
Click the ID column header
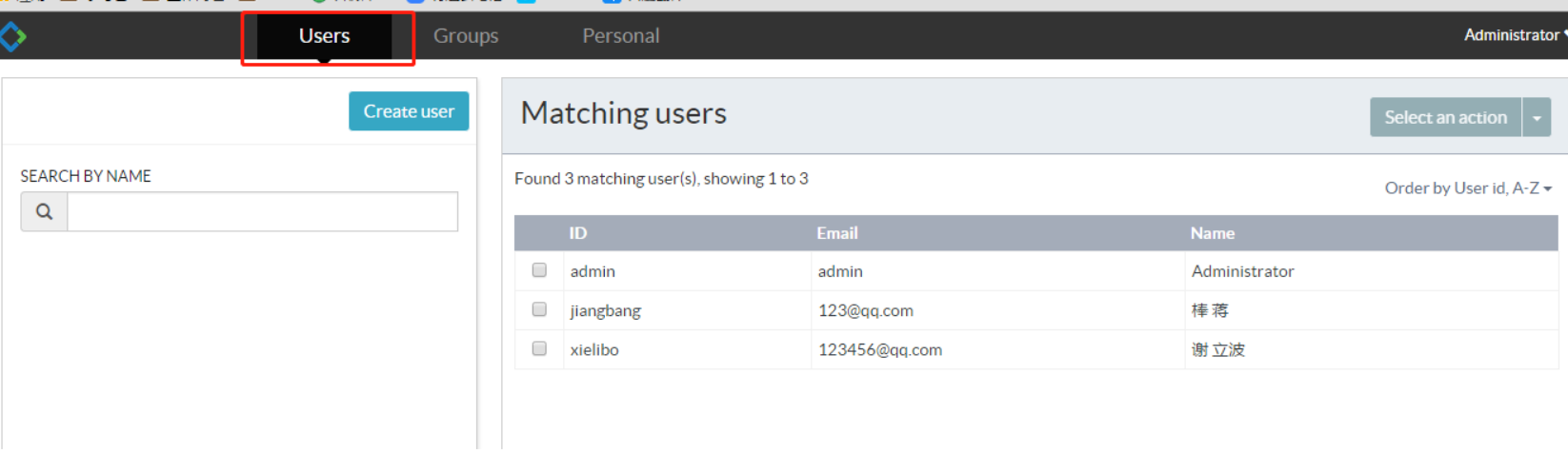point(578,233)
